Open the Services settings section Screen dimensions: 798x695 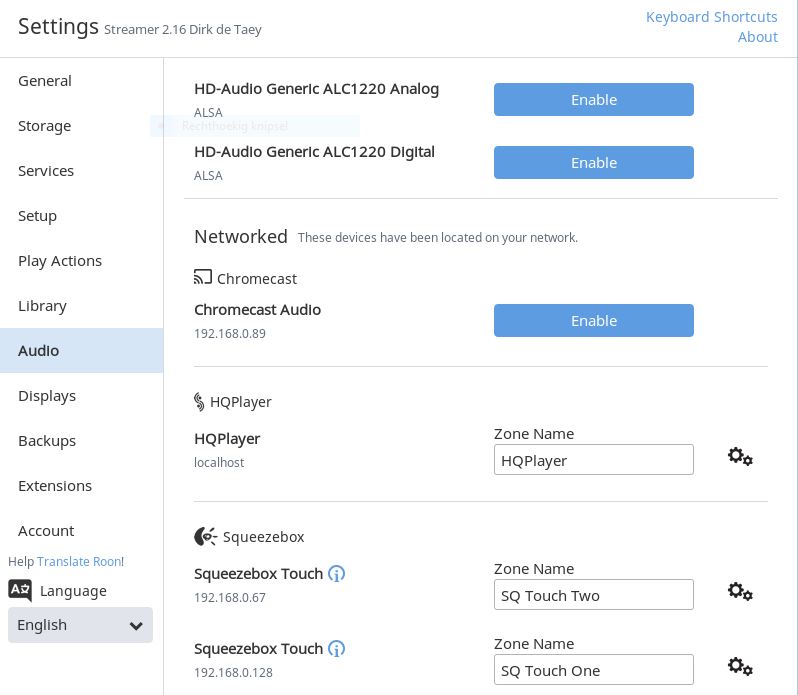coord(81,171)
